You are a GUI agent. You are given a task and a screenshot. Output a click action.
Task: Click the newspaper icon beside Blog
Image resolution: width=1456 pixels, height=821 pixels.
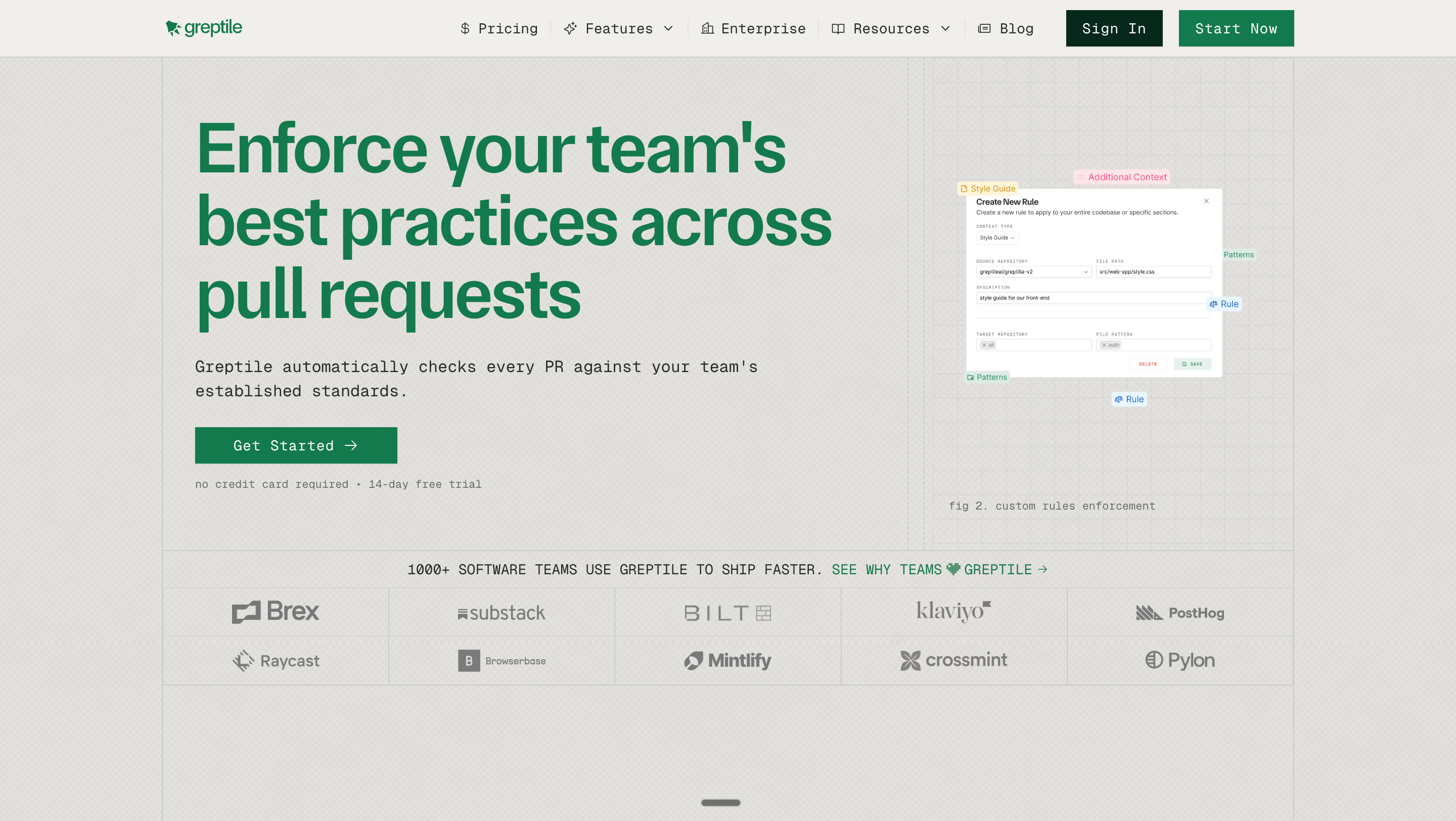point(984,28)
